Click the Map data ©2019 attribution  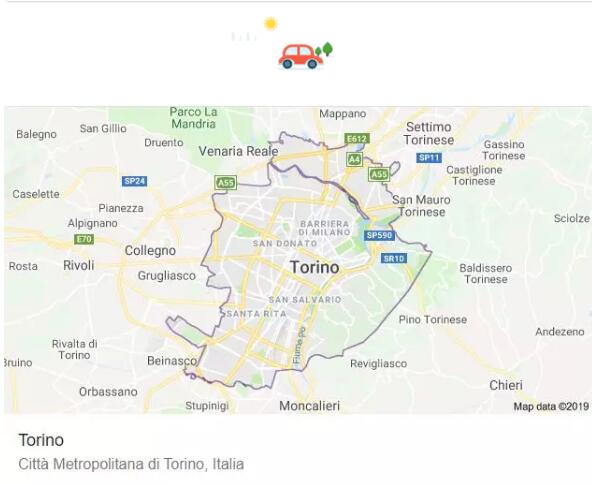tap(551, 406)
